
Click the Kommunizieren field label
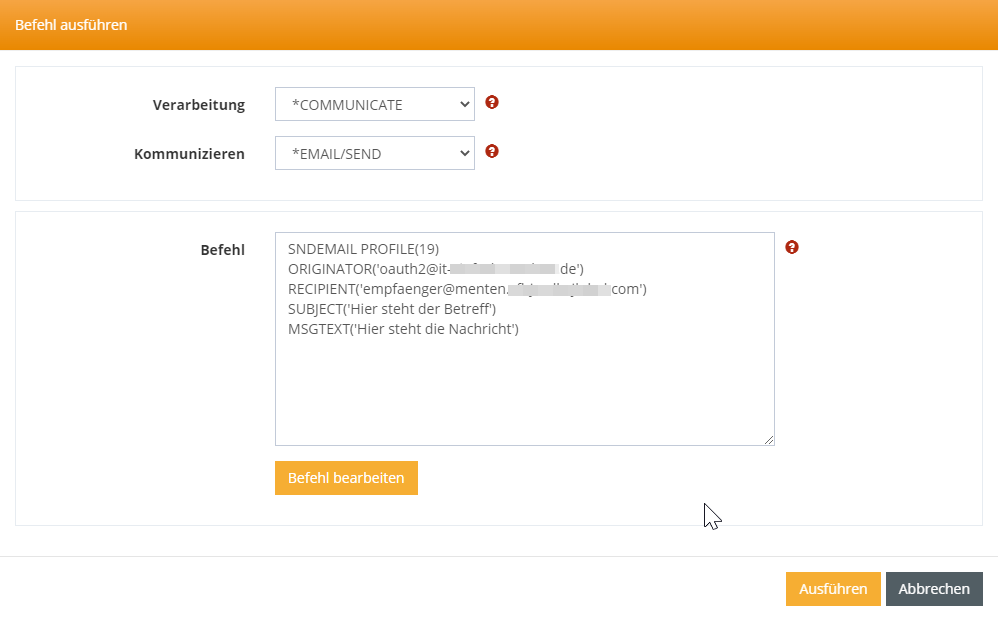189,154
